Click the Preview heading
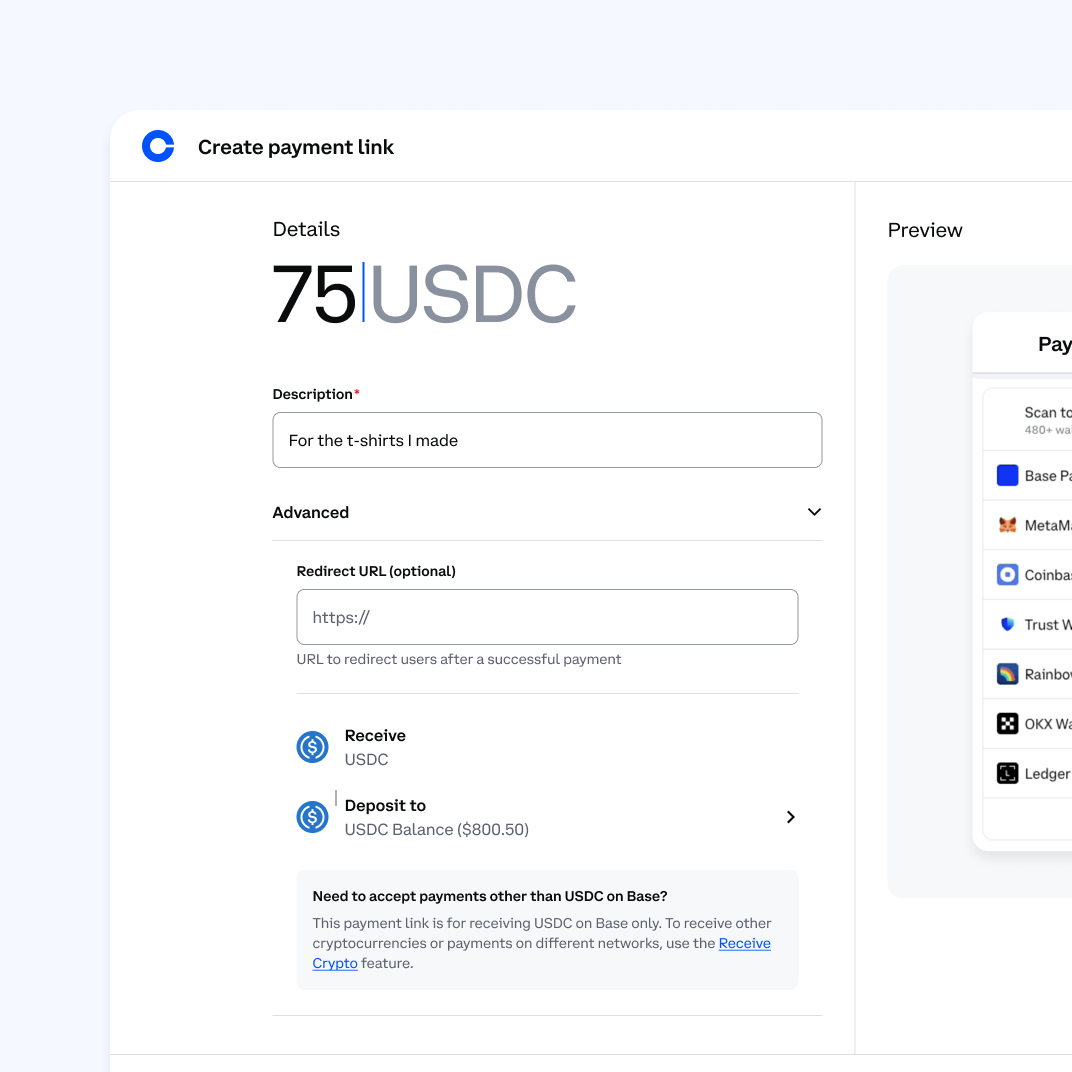The width and height of the screenshot is (1072, 1072). 924,230
